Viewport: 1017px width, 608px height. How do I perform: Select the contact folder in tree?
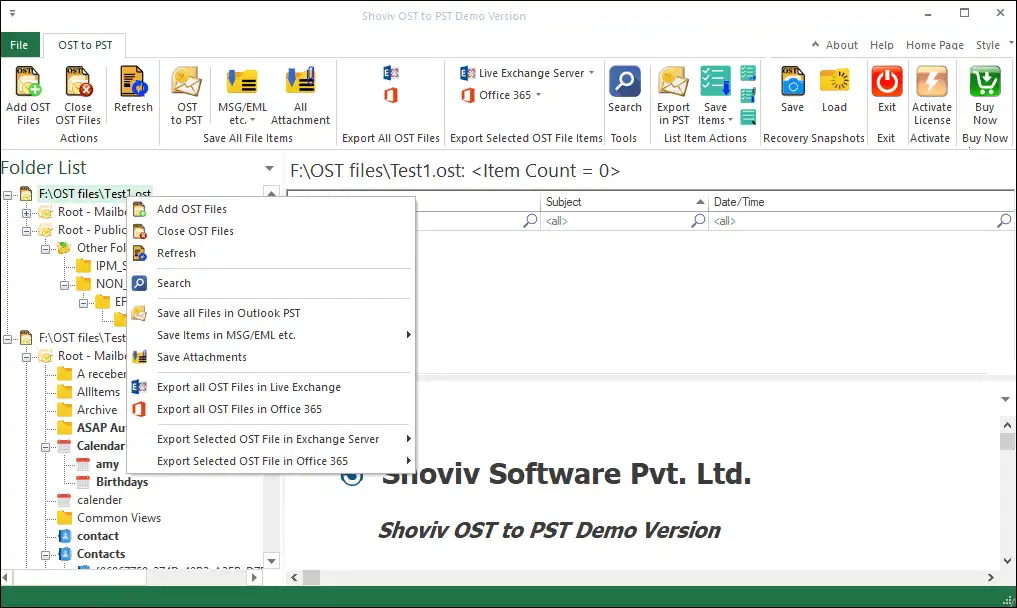pos(97,536)
